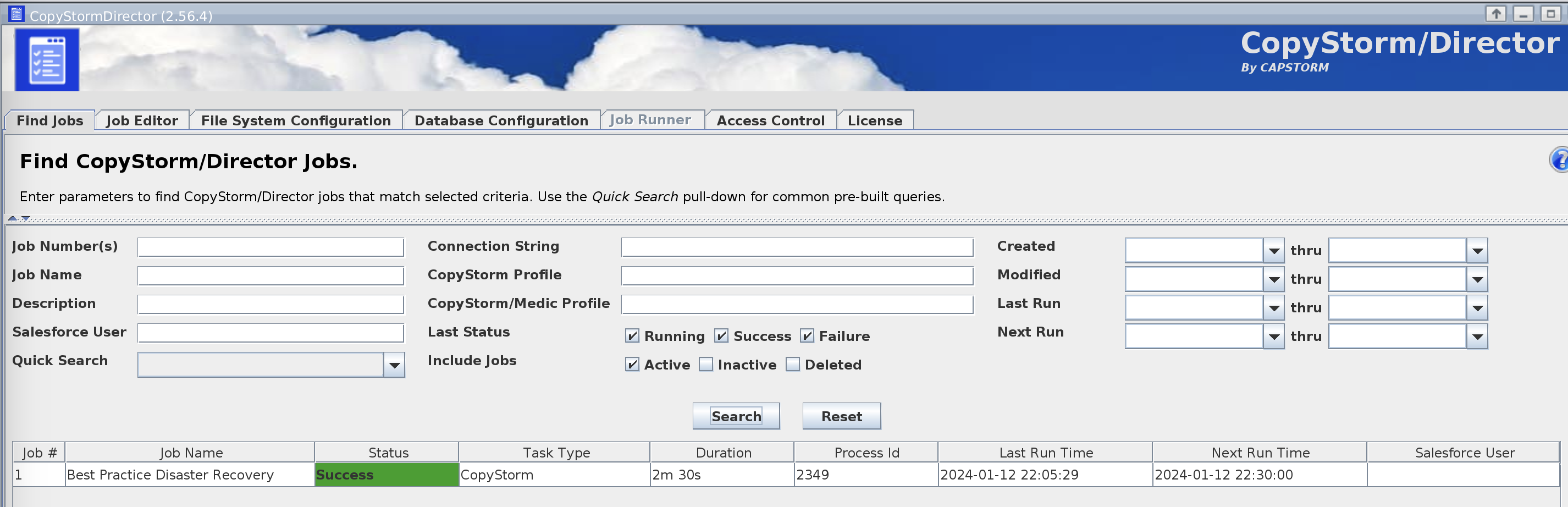Switch to the Job Editor tab
Screen dimensions: 1568x507
coord(141,120)
